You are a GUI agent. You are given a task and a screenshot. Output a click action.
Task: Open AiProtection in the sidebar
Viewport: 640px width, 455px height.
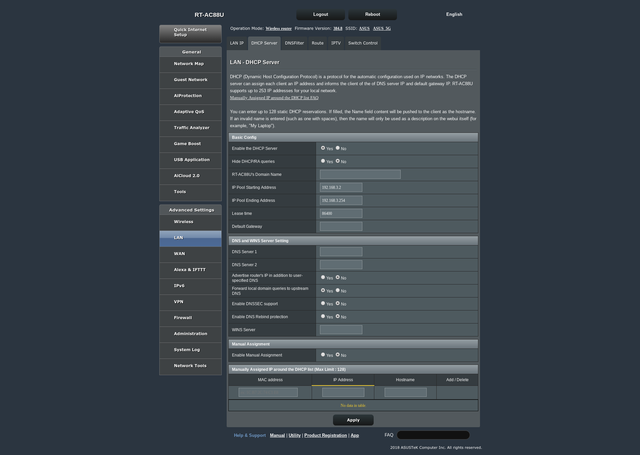coord(190,95)
